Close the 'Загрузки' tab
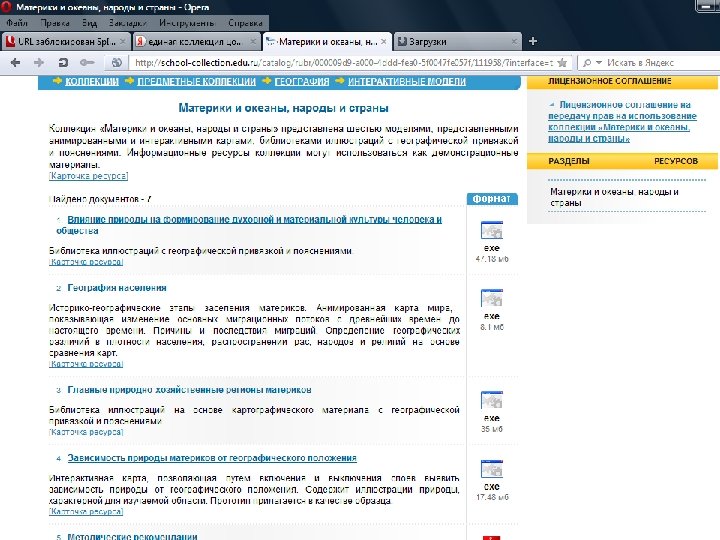Screen dimensions: 720x540 (x=514, y=42)
